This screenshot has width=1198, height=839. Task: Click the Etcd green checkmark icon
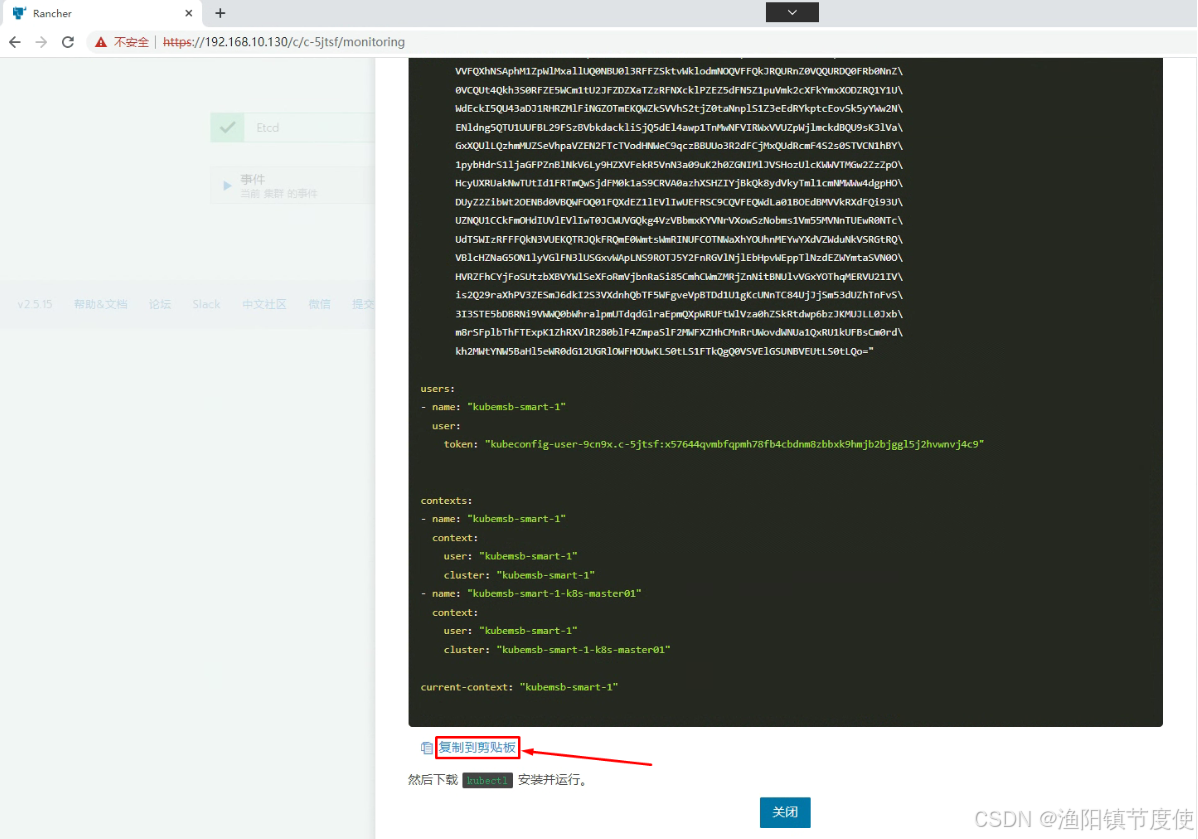coord(228,128)
